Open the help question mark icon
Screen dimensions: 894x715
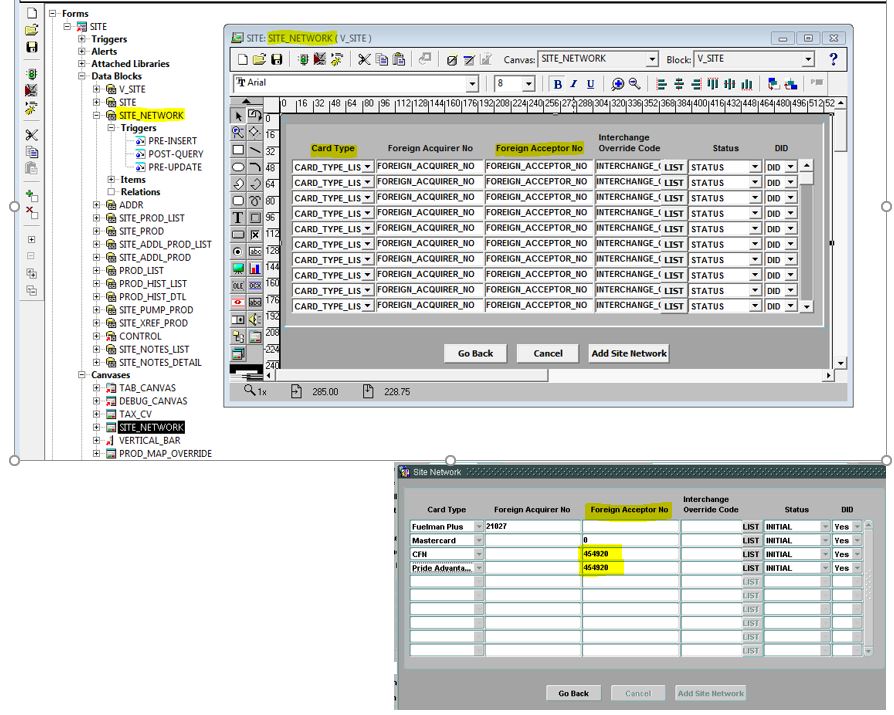[x=833, y=60]
